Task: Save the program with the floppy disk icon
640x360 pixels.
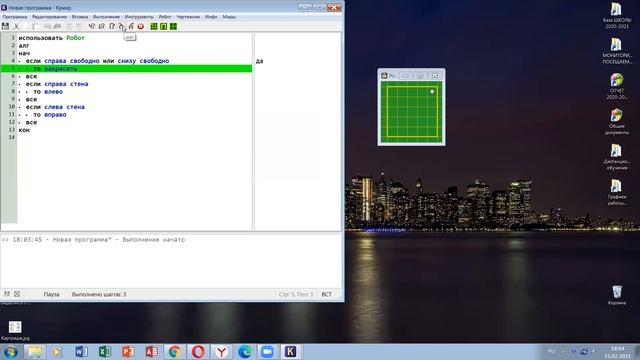Action: point(5,26)
